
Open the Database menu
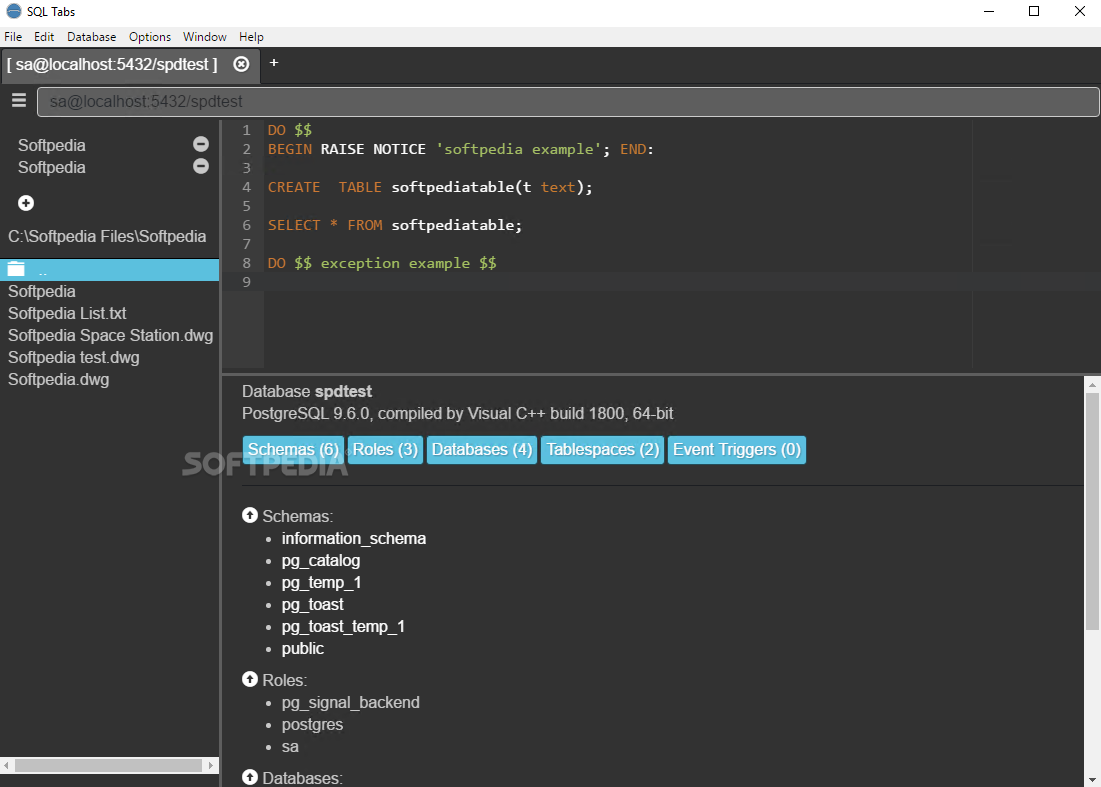(x=91, y=37)
